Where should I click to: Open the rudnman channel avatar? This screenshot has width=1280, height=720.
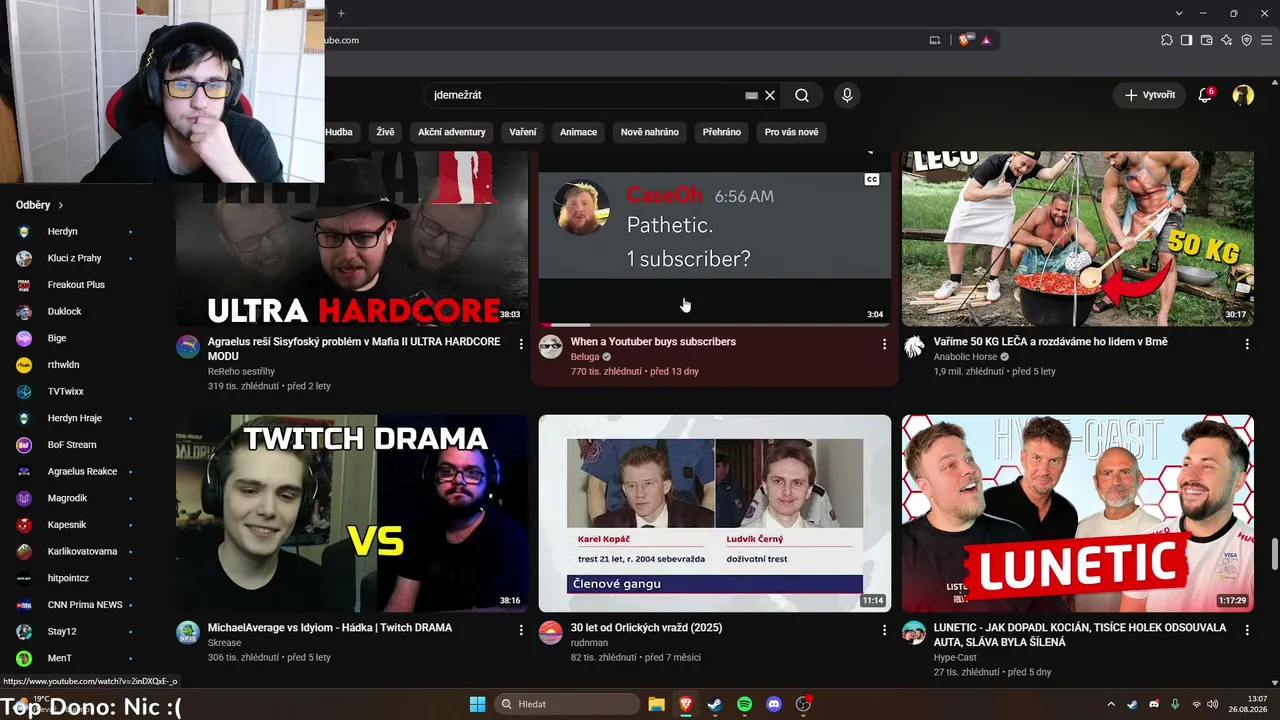(551, 633)
